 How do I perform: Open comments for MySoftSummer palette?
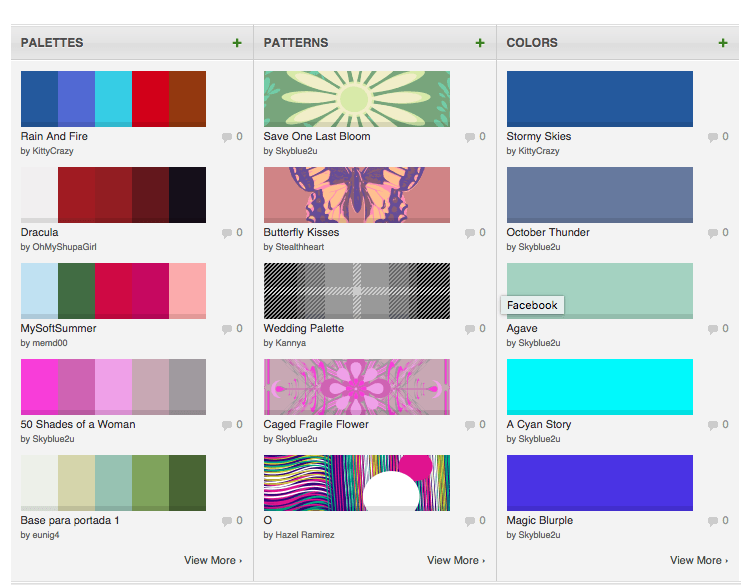tap(232, 329)
